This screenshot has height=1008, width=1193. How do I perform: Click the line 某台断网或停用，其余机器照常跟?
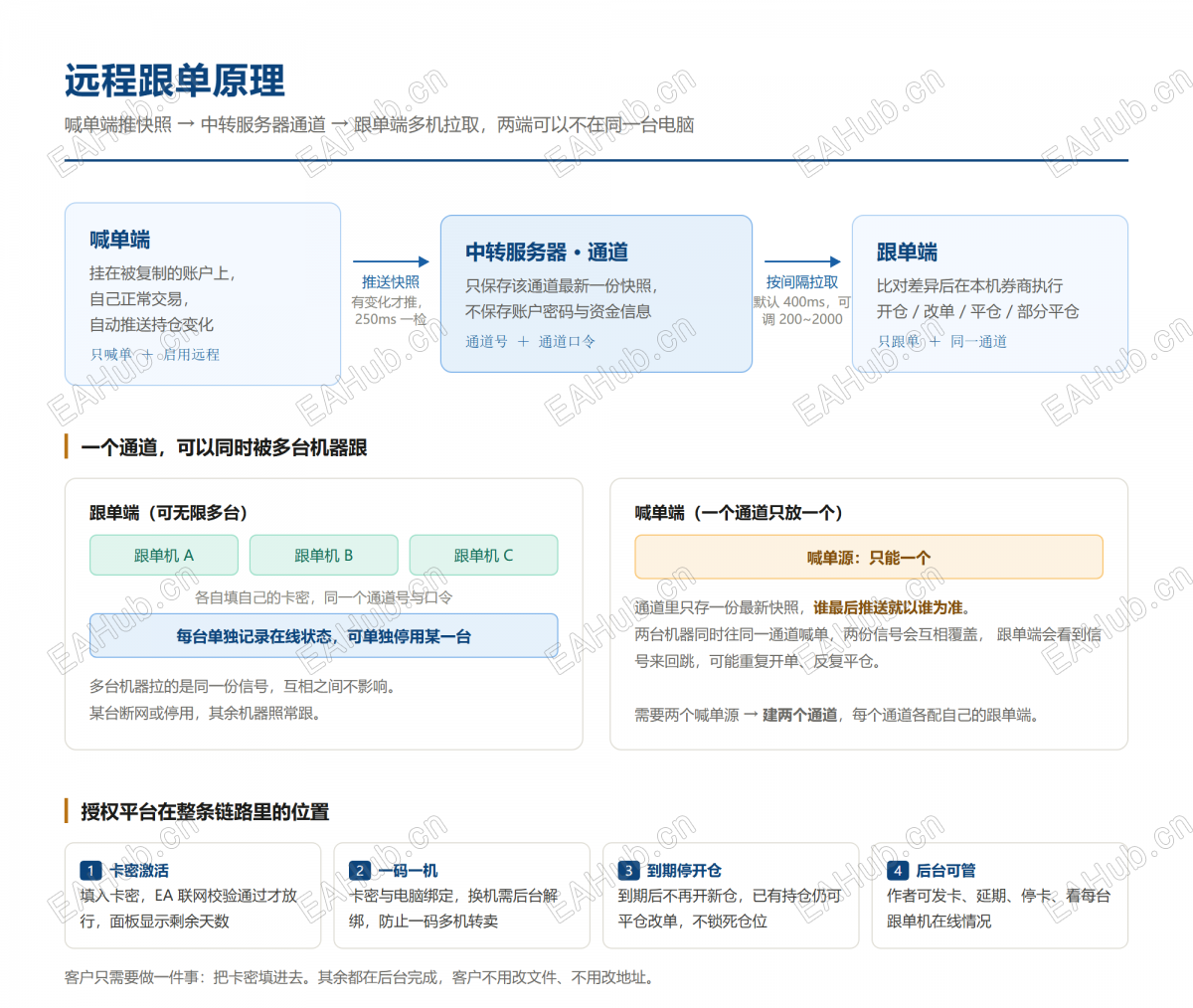click(x=206, y=714)
